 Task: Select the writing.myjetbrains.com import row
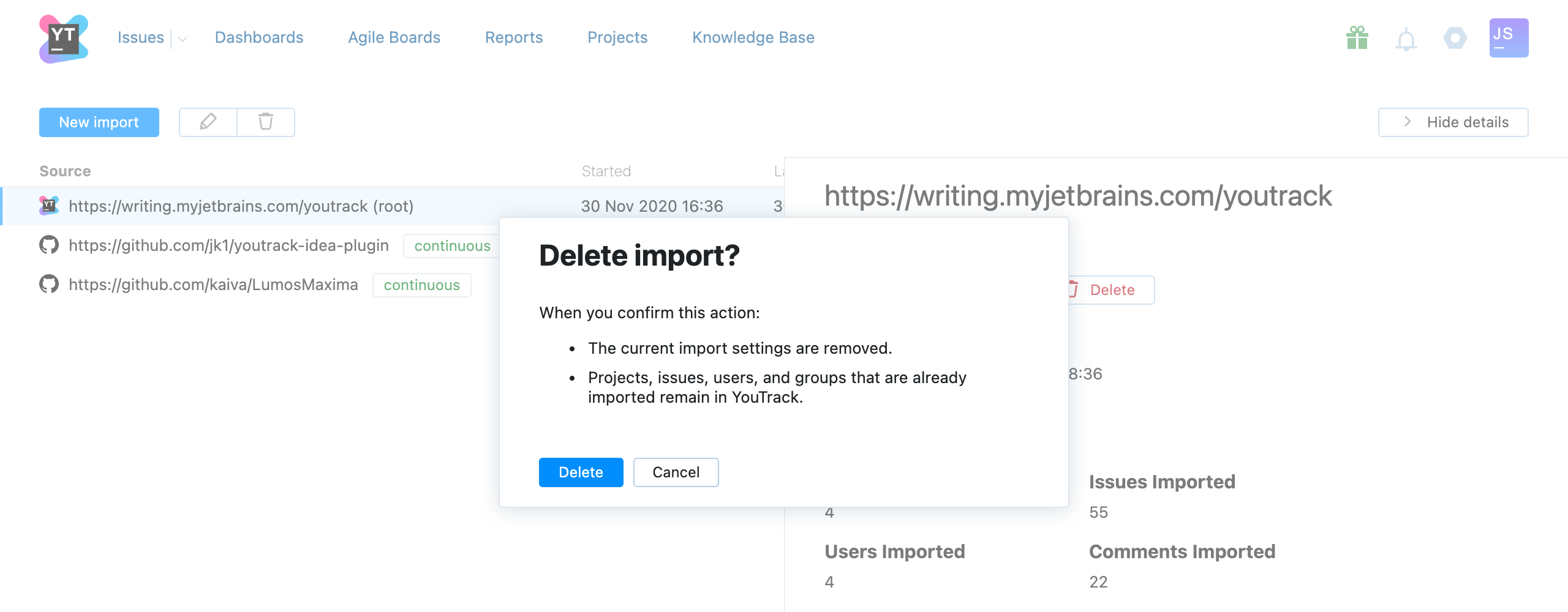pyautogui.click(x=241, y=206)
